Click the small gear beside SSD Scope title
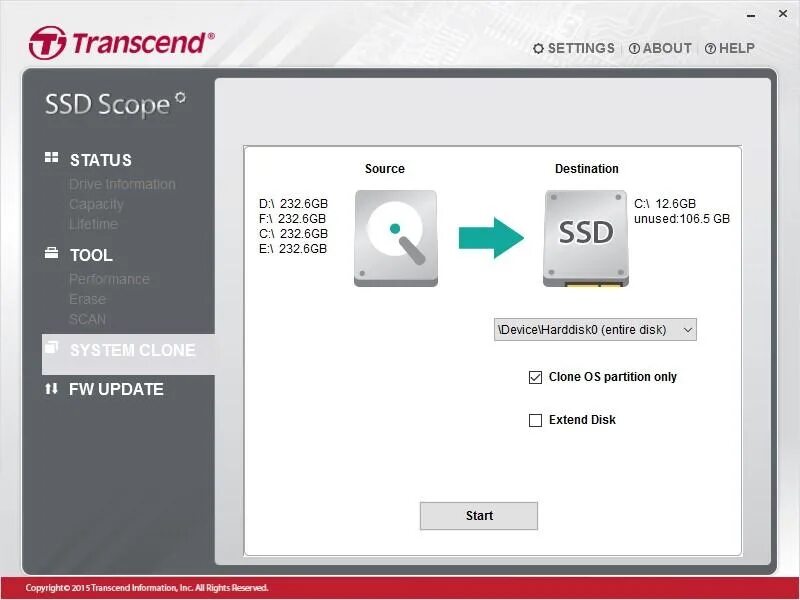Image resolution: width=800 pixels, height=600 pixels. point(180,97)
